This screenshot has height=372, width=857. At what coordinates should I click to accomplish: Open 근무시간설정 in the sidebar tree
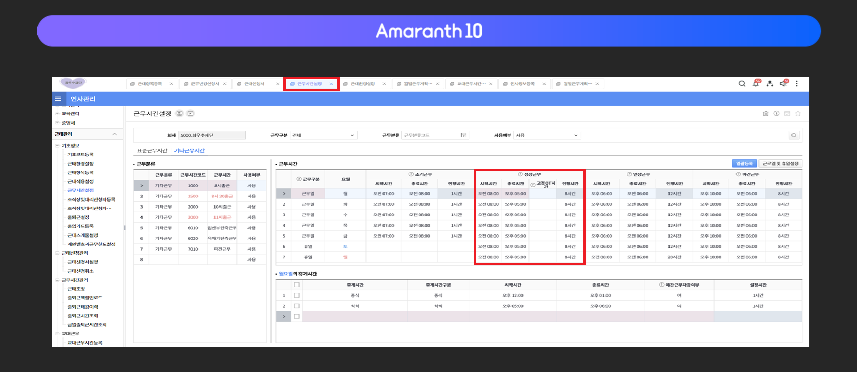click(x=80, y=190)
